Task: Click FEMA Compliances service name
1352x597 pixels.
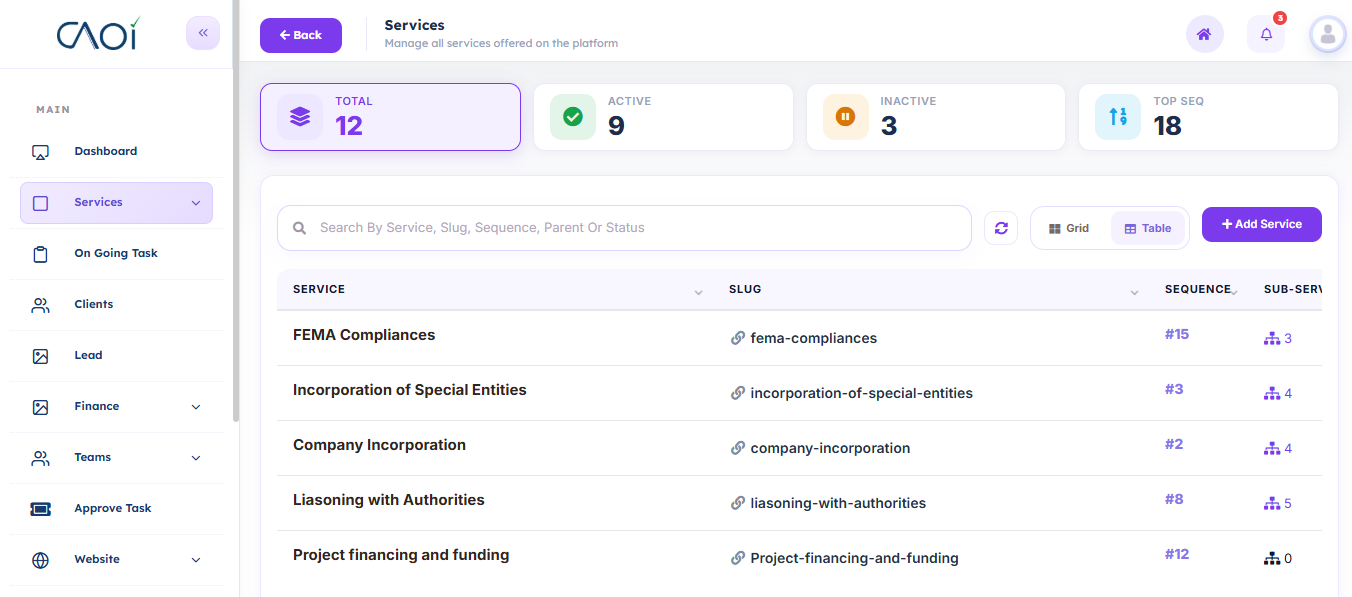Action: (364, 335)
